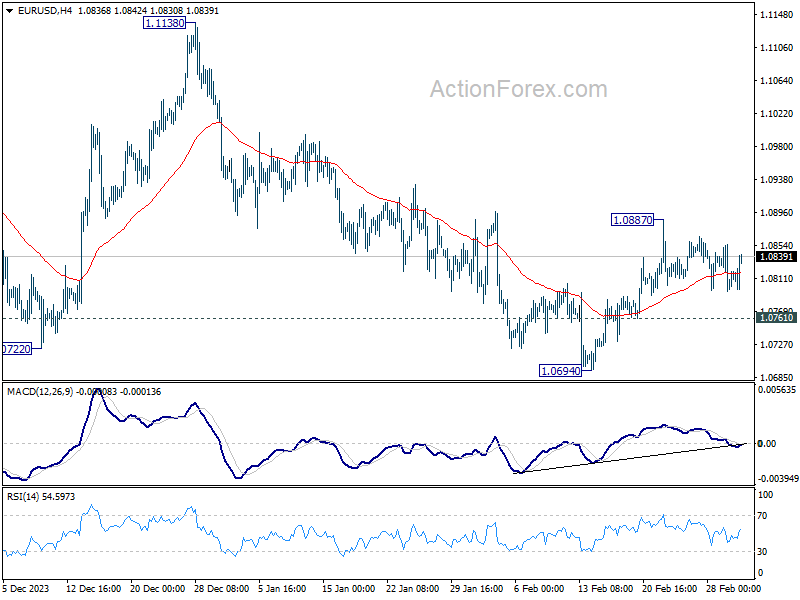Screen dimensions: 800x600
Task: Click the 1.08110 price axis value
Action: coord(777,279)
